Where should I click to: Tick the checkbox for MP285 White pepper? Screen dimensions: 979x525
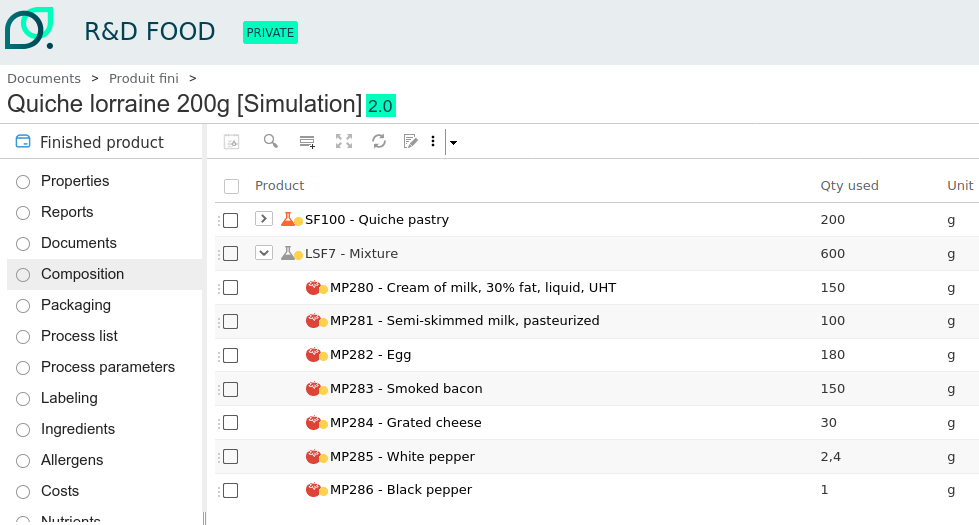tap(230, 457)
